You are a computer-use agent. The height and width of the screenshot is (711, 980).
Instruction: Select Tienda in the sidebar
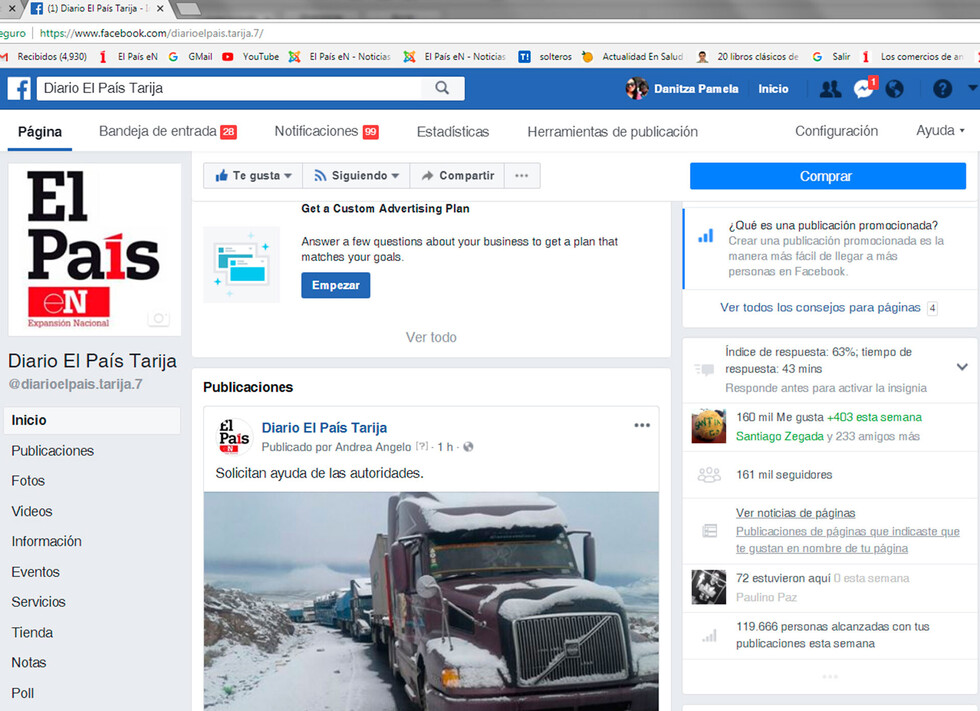coord(32,633)
